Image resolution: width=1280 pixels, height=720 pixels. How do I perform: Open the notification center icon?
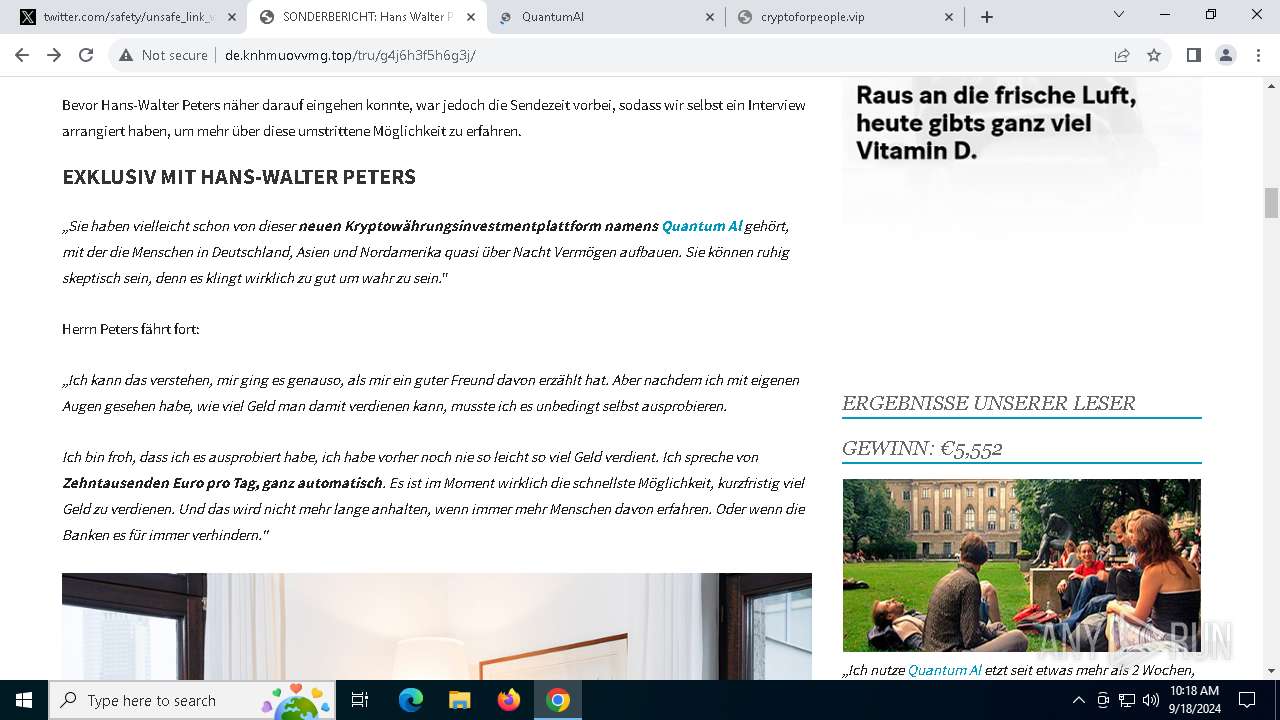click(x=1247, y=700)
